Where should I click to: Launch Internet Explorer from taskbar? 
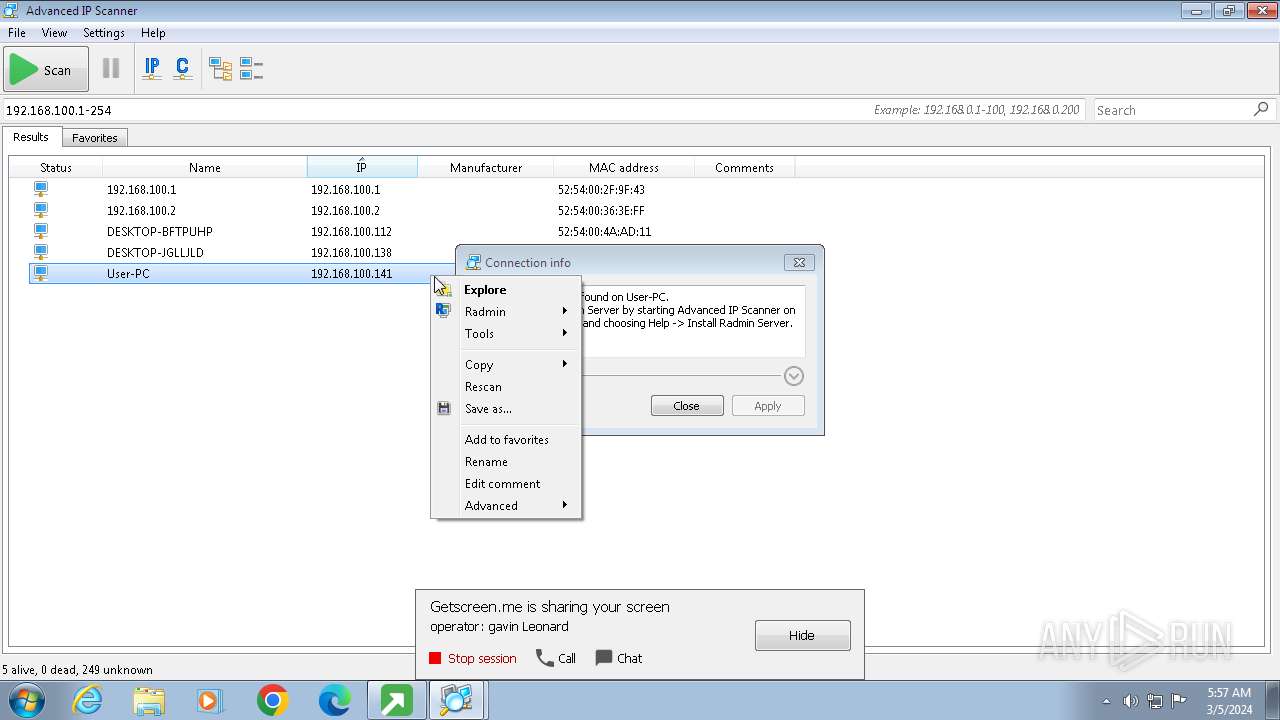pos(88,700)
